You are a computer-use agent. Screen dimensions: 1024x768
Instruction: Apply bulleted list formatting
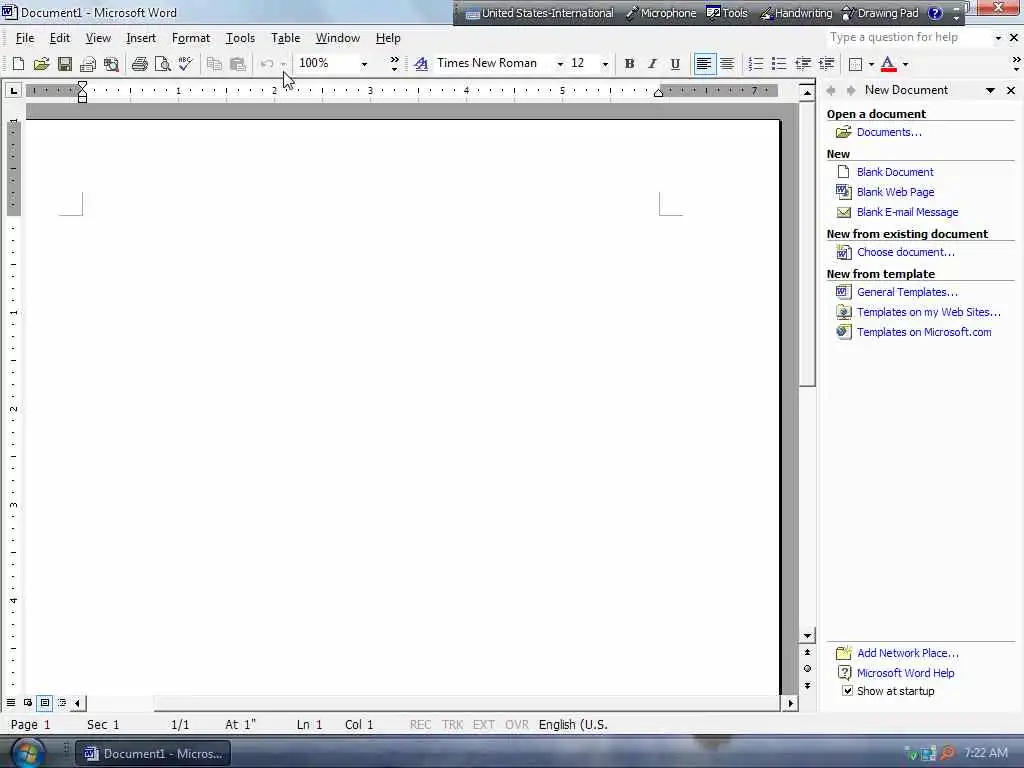[x=778, y=64]
